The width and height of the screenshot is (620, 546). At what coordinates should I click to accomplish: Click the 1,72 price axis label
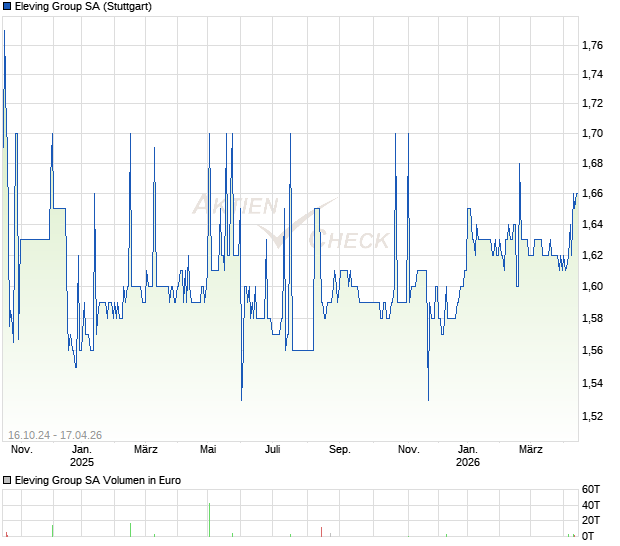point(592,104)
